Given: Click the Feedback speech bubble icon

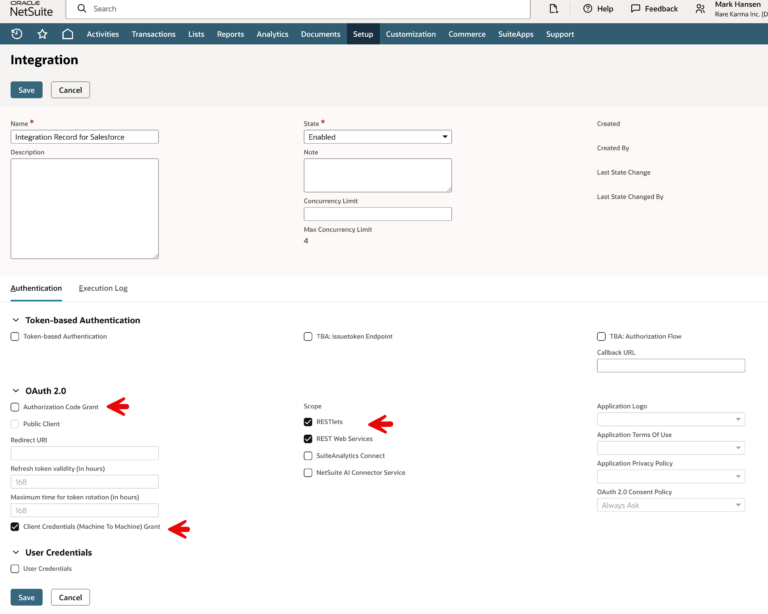Looking at the screenshot, I should click(635, 8).
